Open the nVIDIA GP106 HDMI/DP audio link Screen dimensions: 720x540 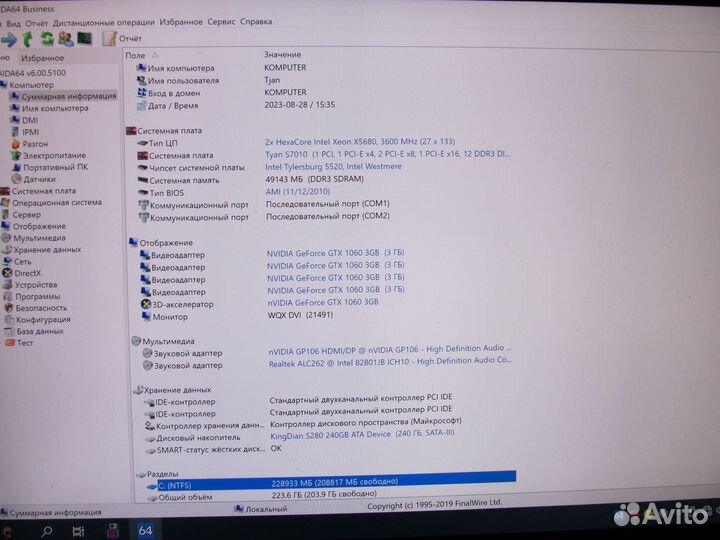(x=390, y=350)
